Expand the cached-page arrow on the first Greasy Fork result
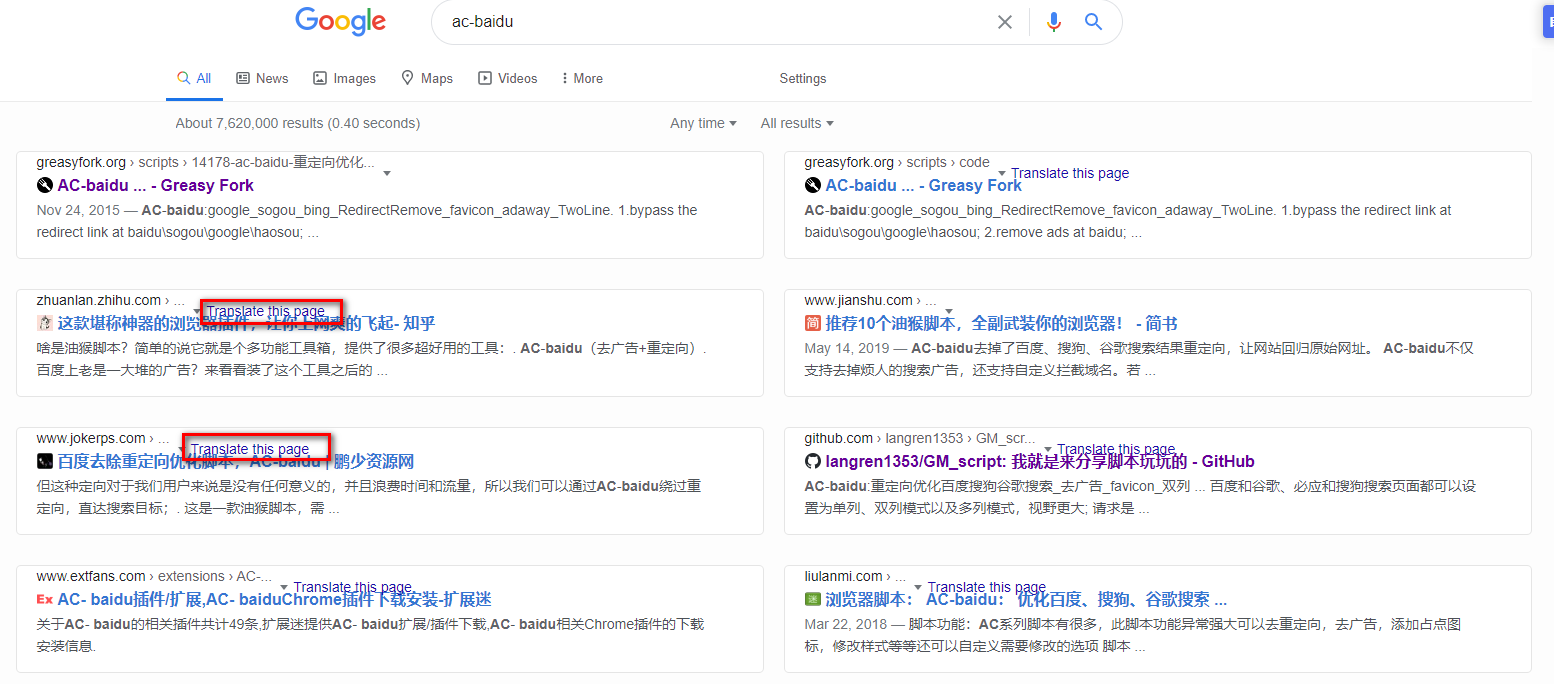 [x=387, y=172]
